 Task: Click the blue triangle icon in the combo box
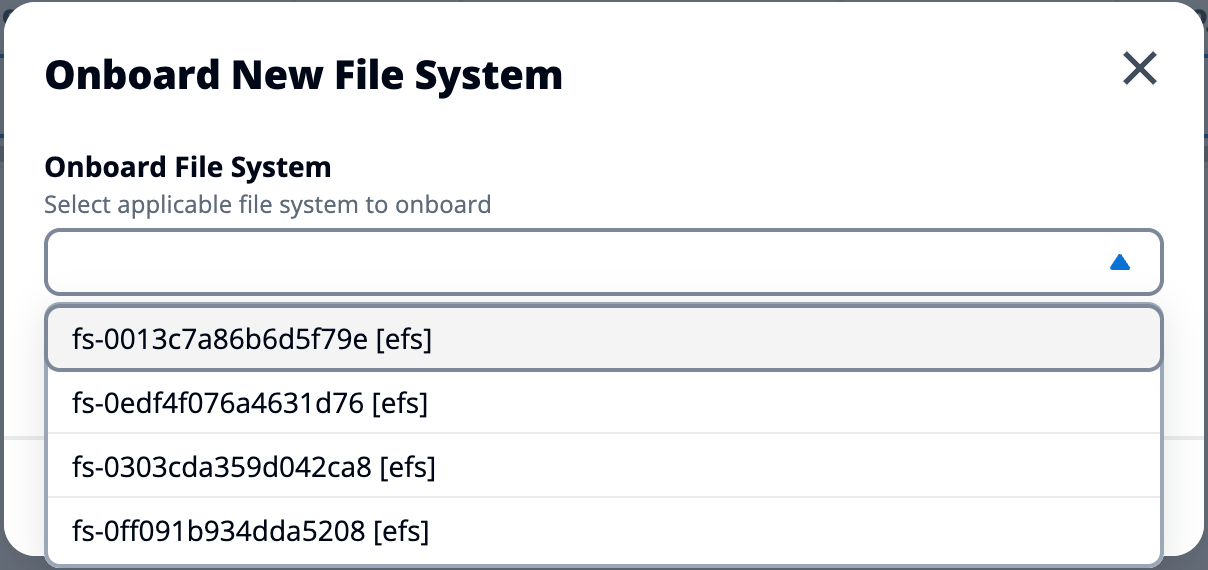[x=1120, y=262]
